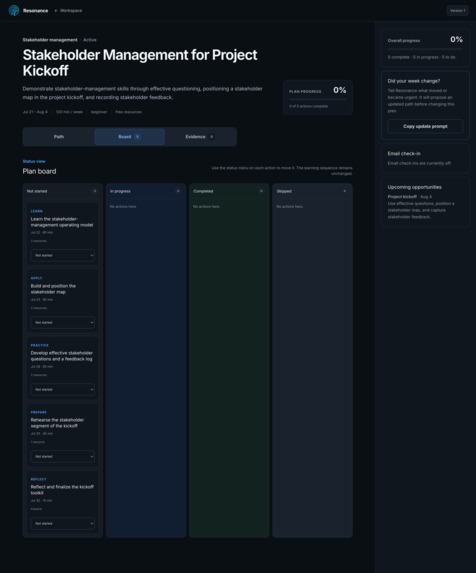Click the Not started column title
Screen dimensions: 476x573
(37, 191)
